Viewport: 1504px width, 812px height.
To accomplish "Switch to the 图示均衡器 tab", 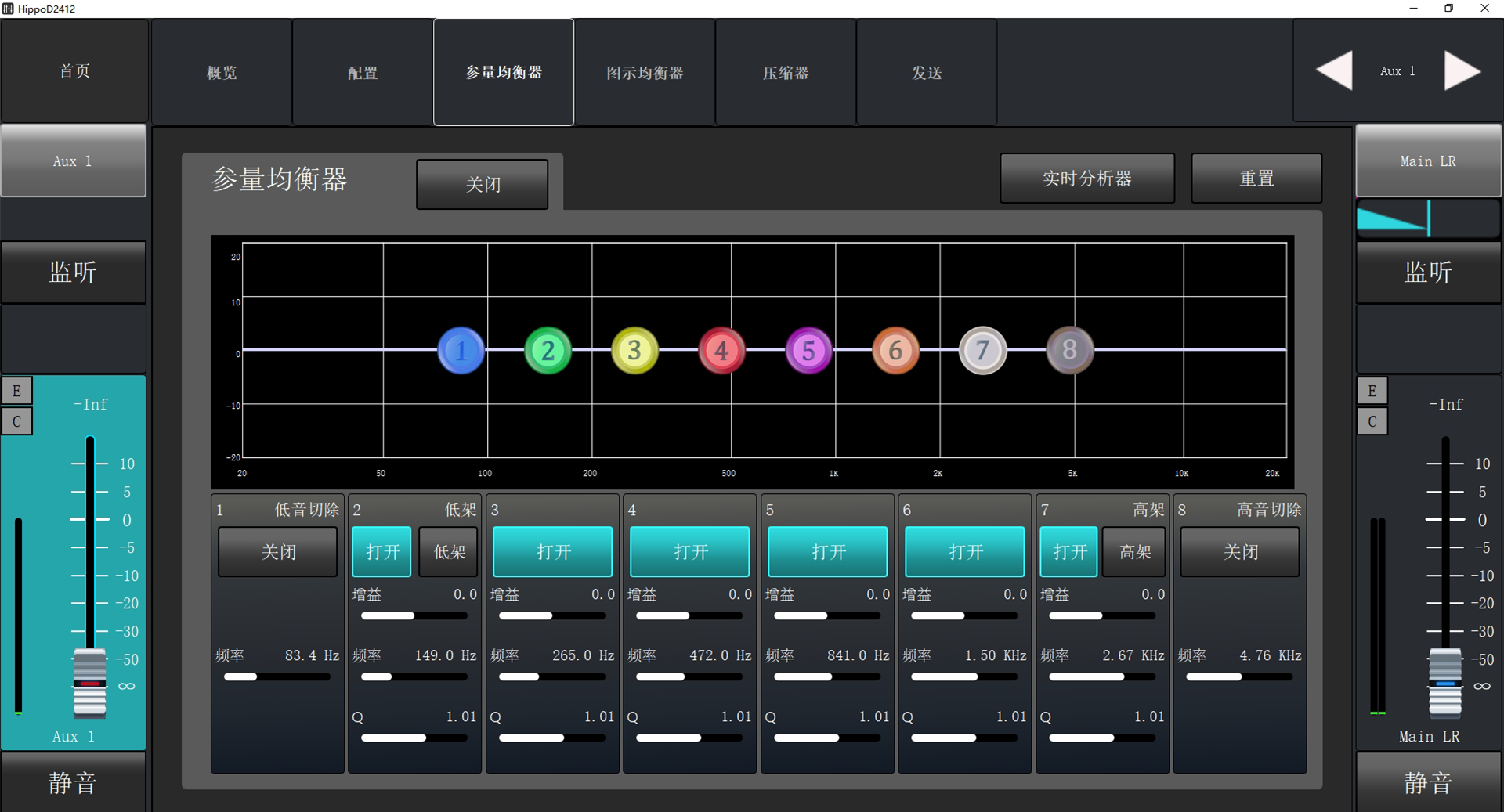I will [x=645, y=72].
